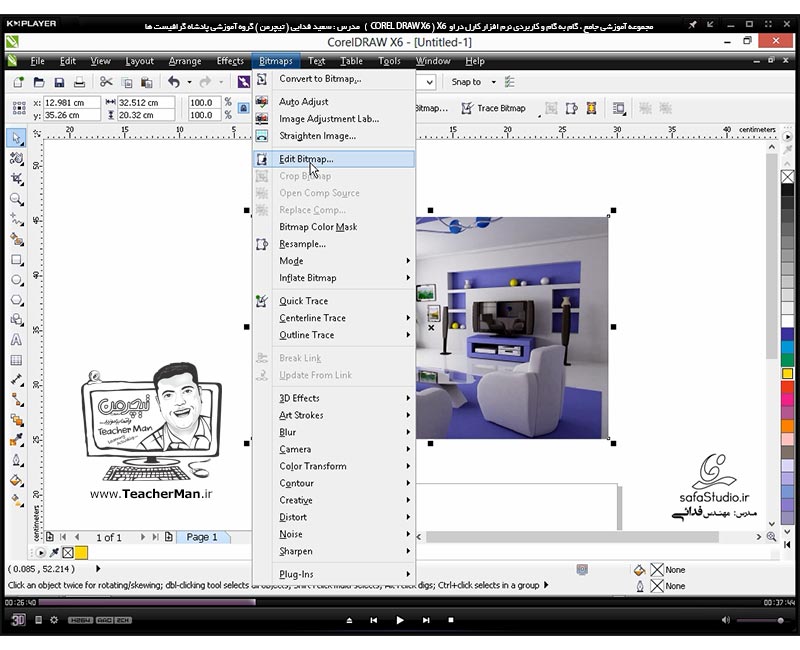
Task: Select the no-color X swatch in palette
Action: (787, 177)
